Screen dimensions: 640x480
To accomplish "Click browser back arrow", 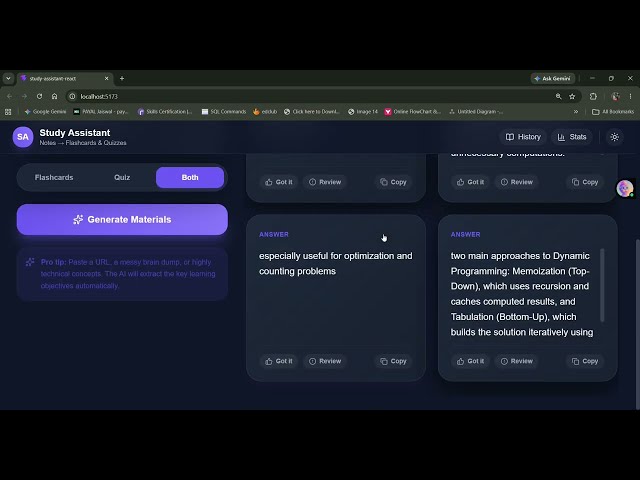I will tap(9, 96).
